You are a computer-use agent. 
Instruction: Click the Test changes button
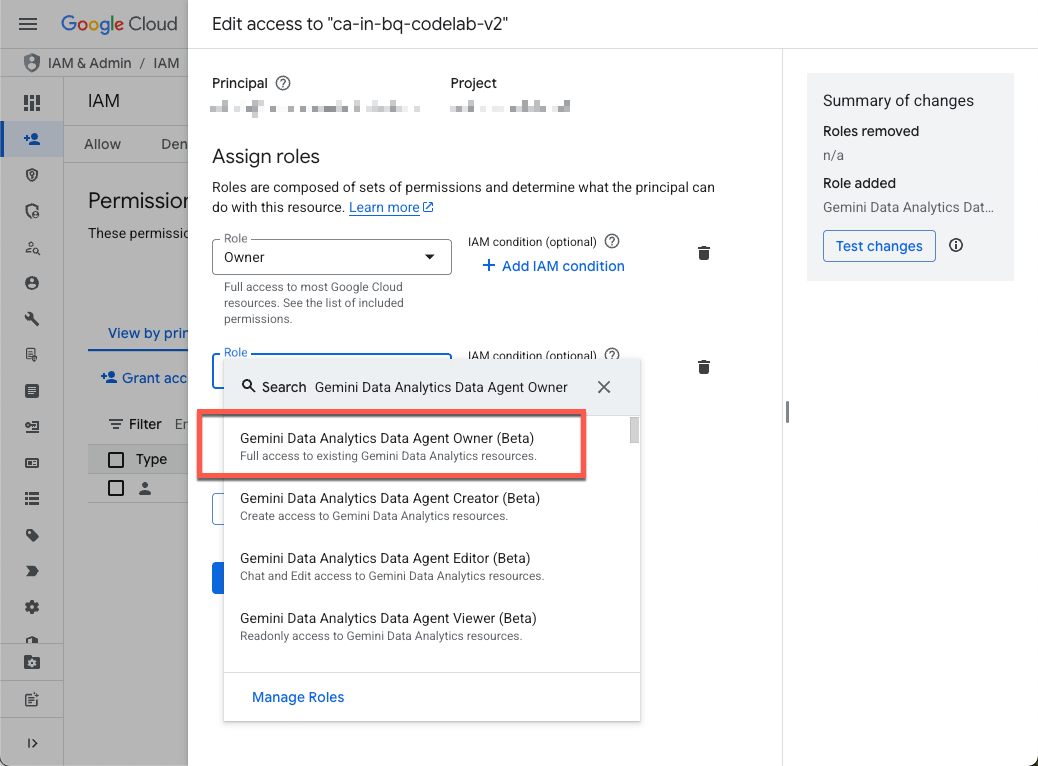tap(879, 246)
